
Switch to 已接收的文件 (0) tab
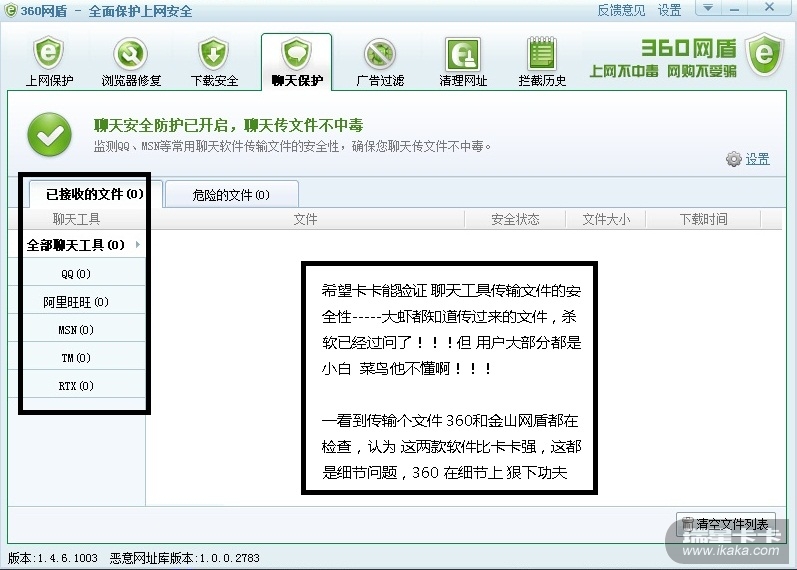95,194
